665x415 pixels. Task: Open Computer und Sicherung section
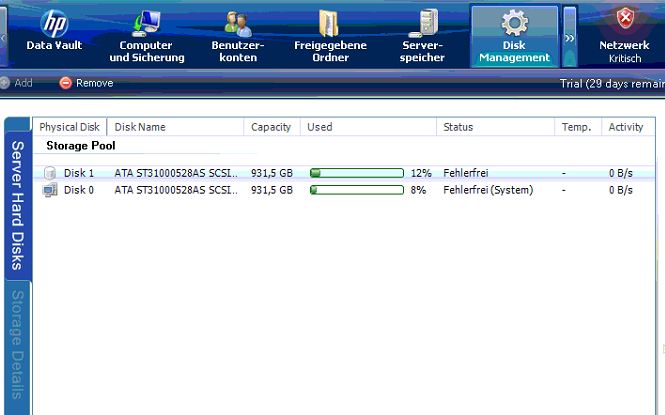click(146, 34)
